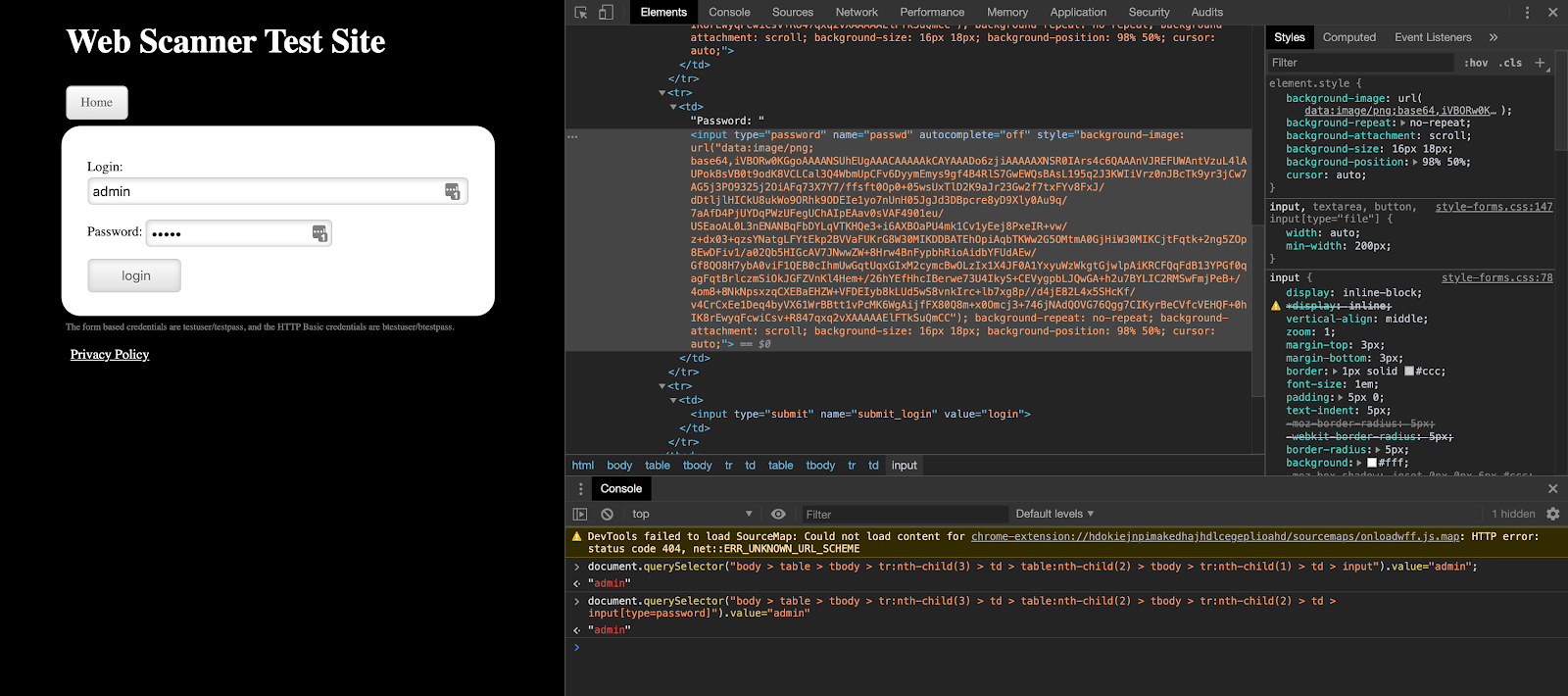
Task: Open console settings gear icon
Action: [1552, 514]
